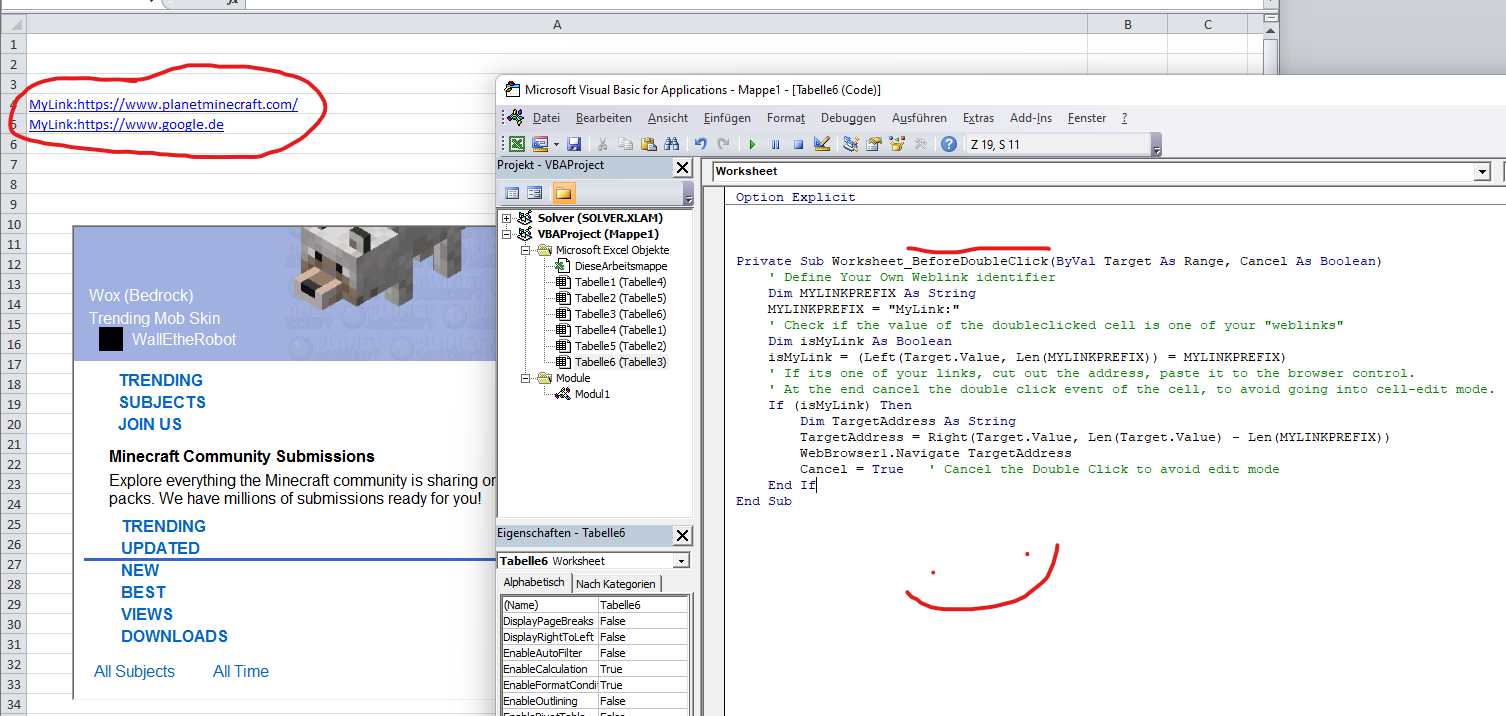Run the macro with the green play icon
The width and height of the screenshot is (1506, 716).
(x=752, y=144)
